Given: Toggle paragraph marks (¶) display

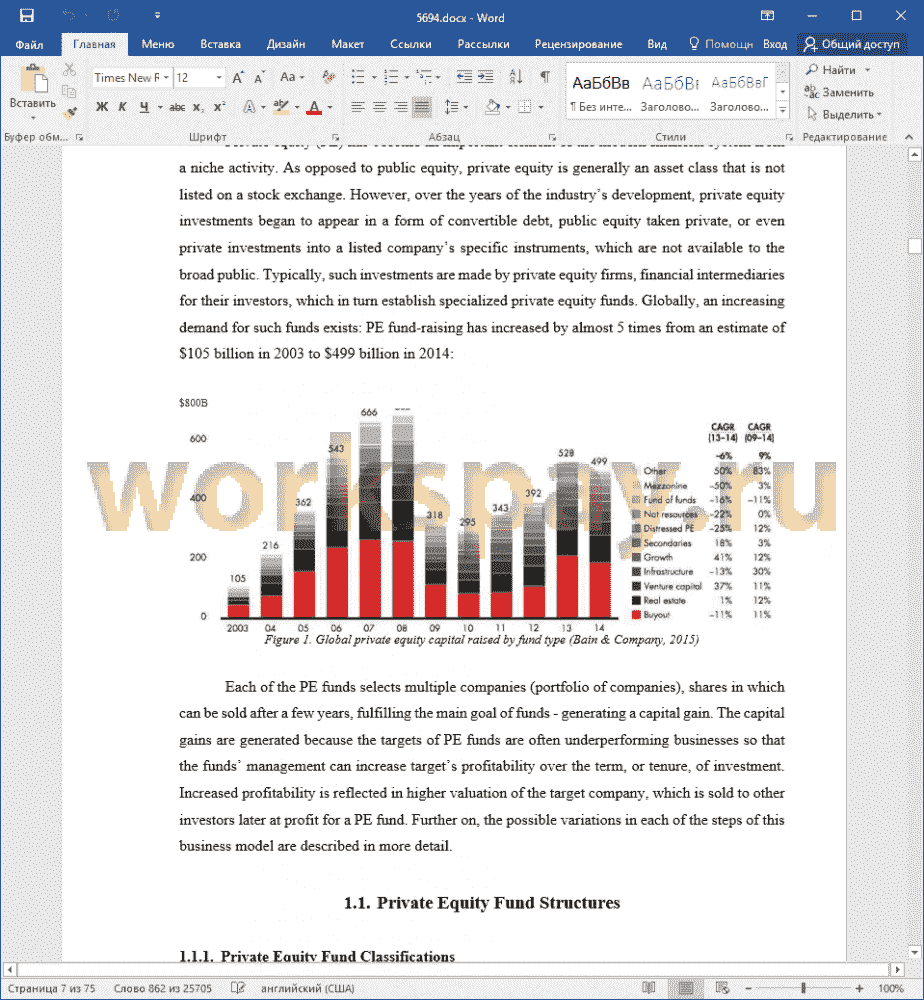Looking at the screenshot, I should tap(545, 77).
